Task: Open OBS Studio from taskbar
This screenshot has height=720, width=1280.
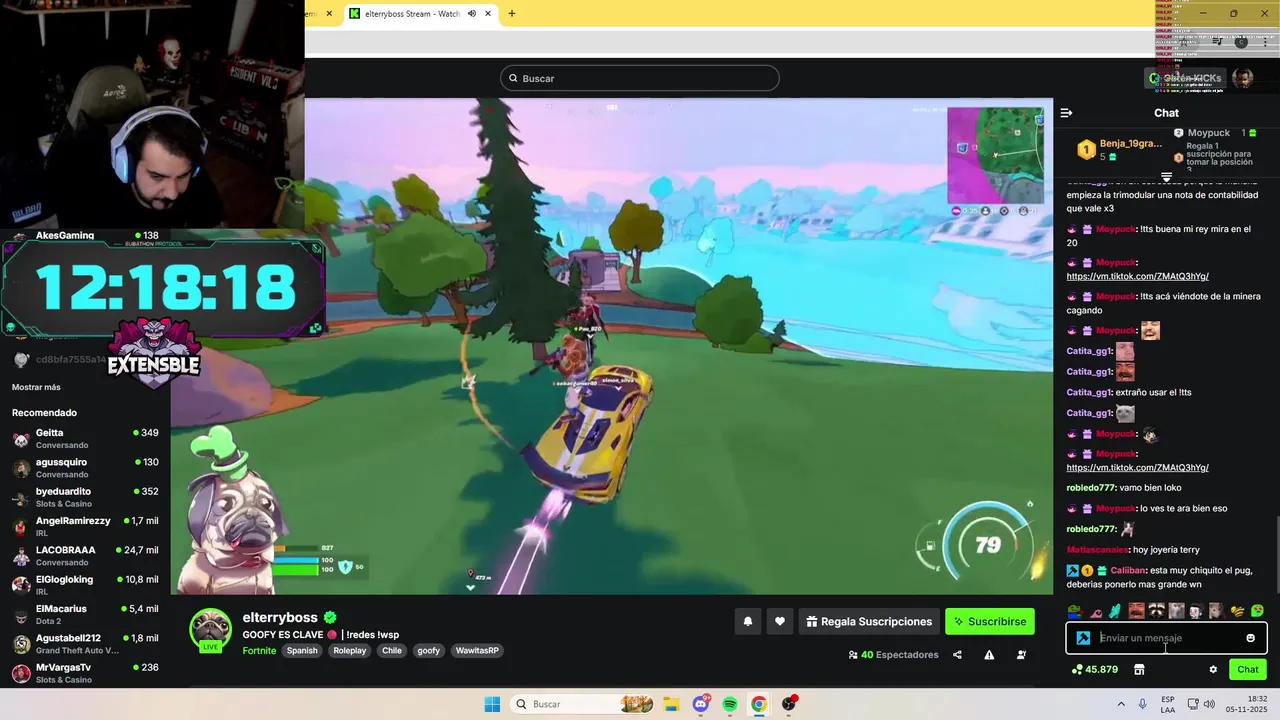Action: (789, 704)
